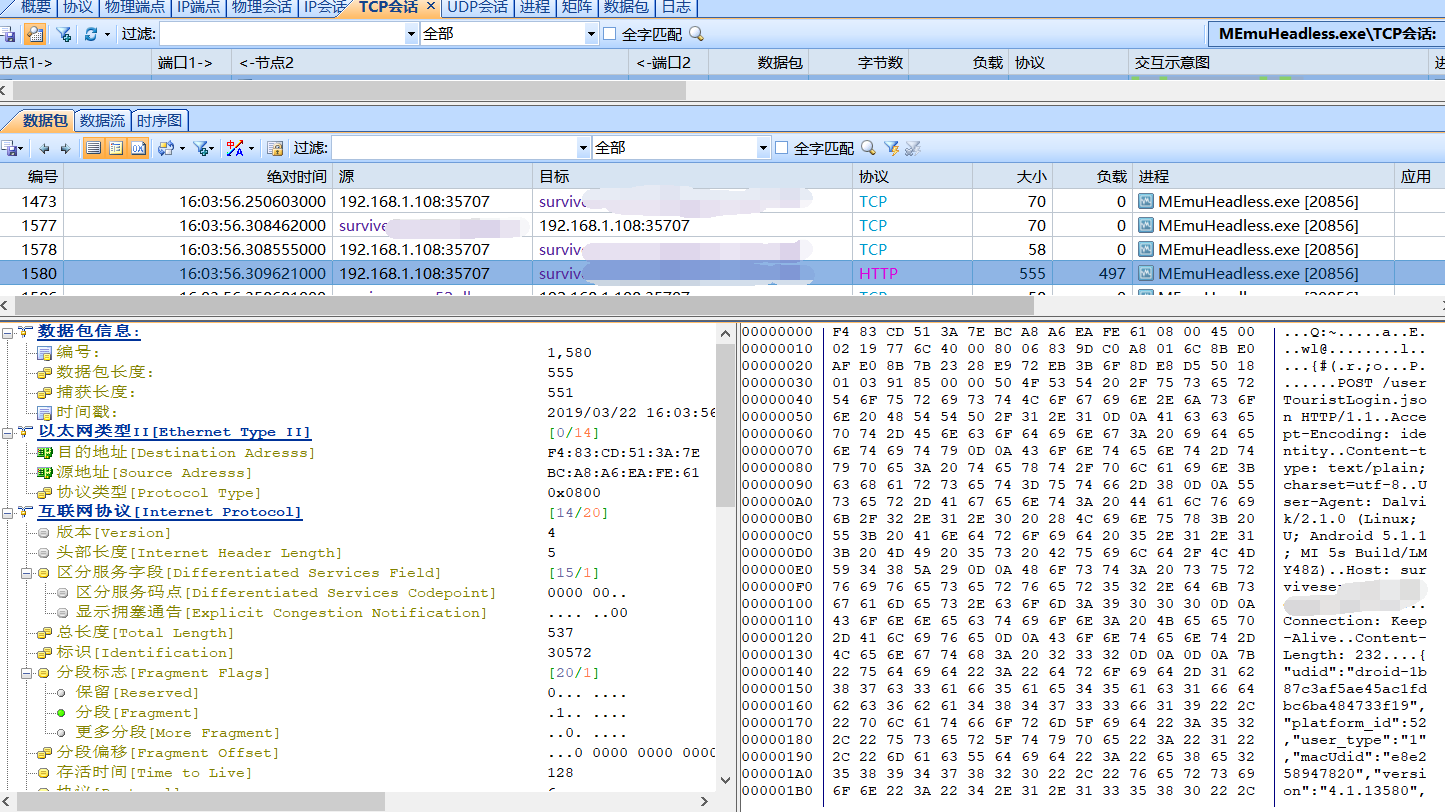Collapse the 分段标志 tree node

tap(27, 673)
